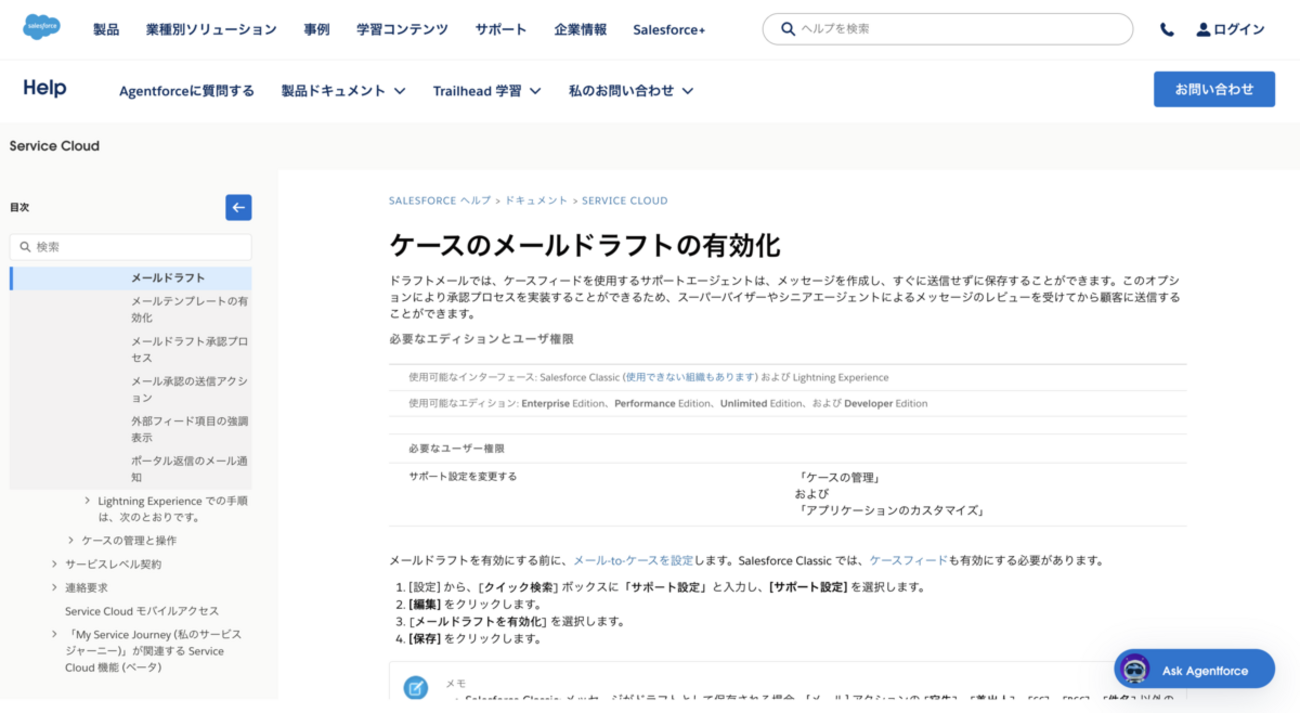Open the ケースフィード link

[x=908, y=561]
